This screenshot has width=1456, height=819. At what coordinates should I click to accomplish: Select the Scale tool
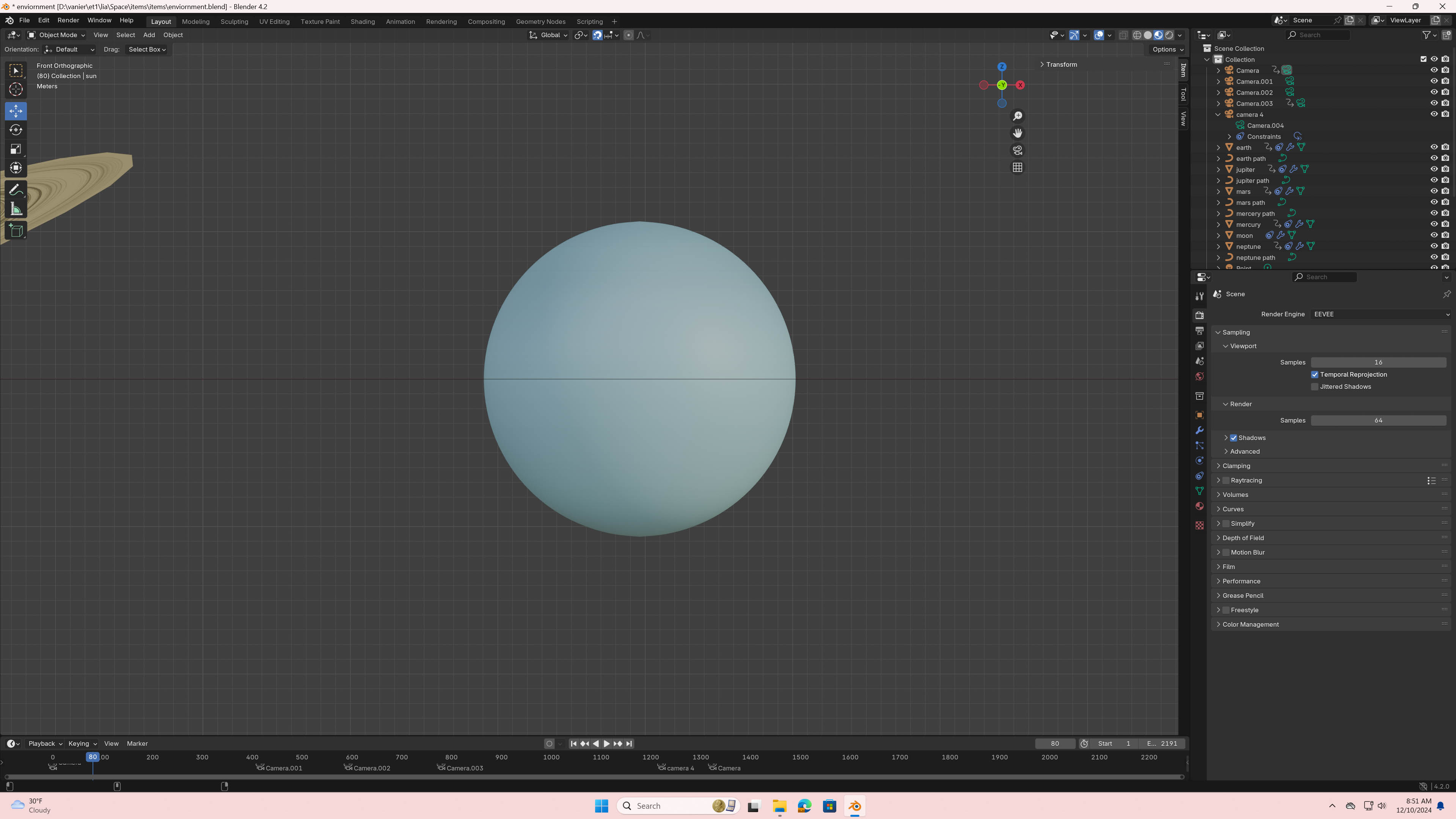[16, 149]
